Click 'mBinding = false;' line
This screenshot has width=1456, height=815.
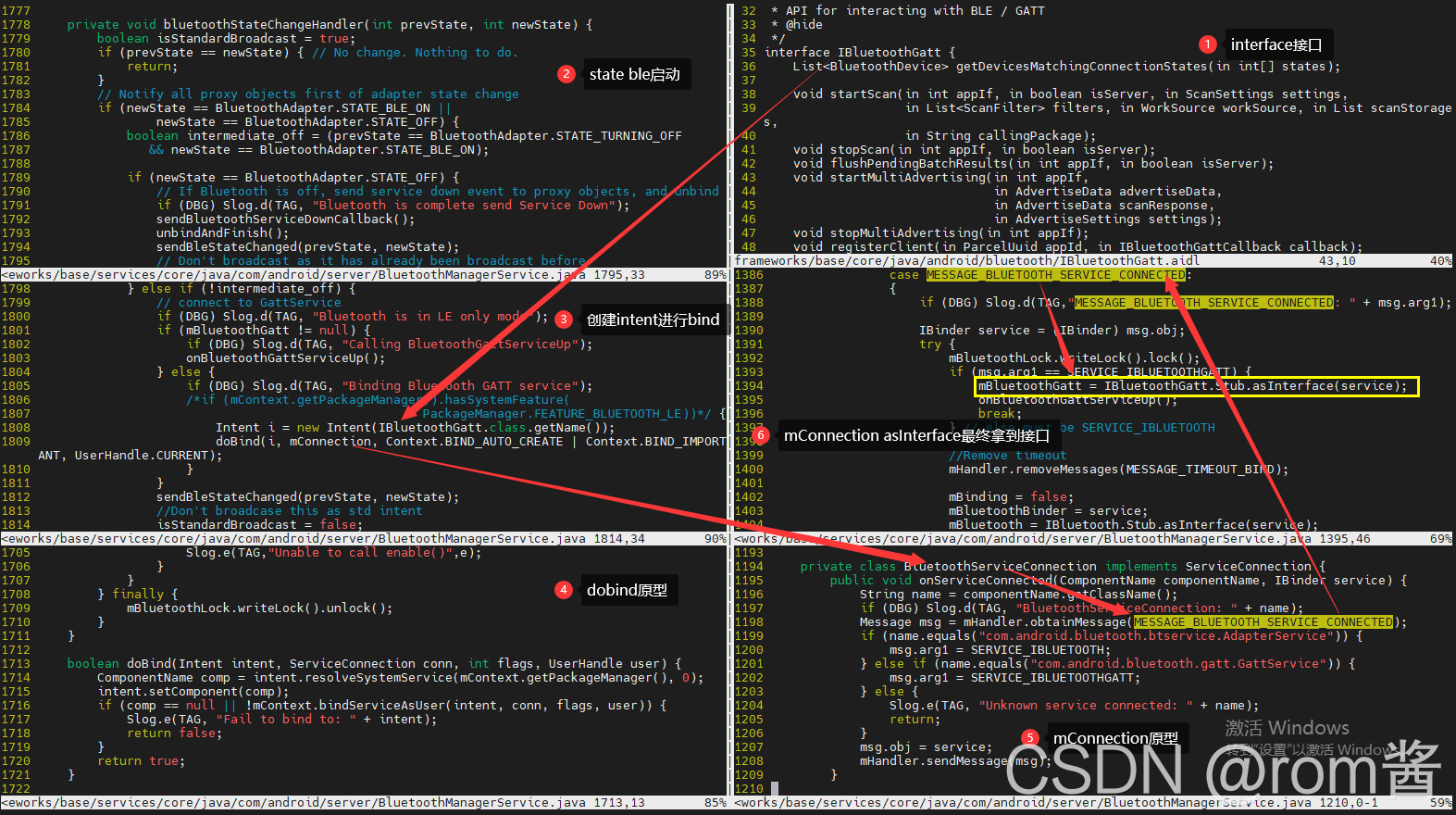(1011, 497)
